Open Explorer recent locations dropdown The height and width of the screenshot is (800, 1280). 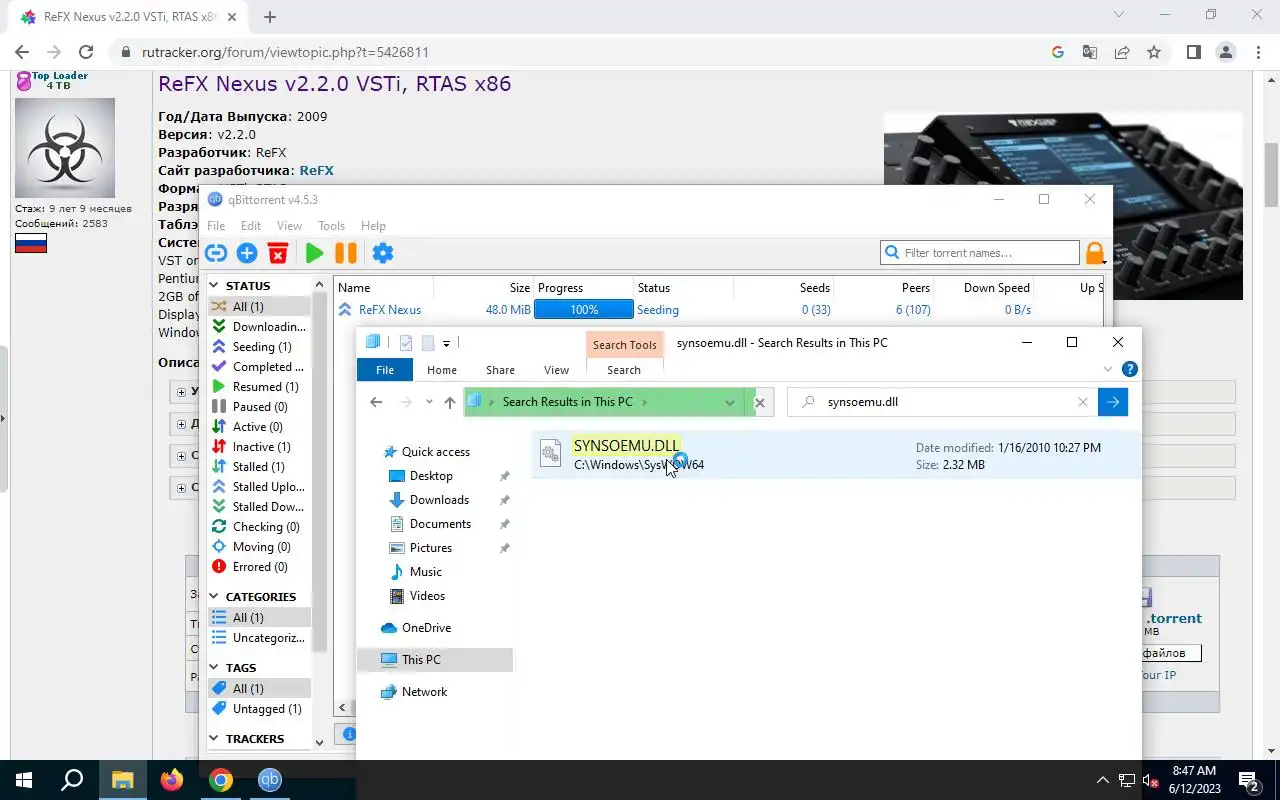tap(429, 402)
